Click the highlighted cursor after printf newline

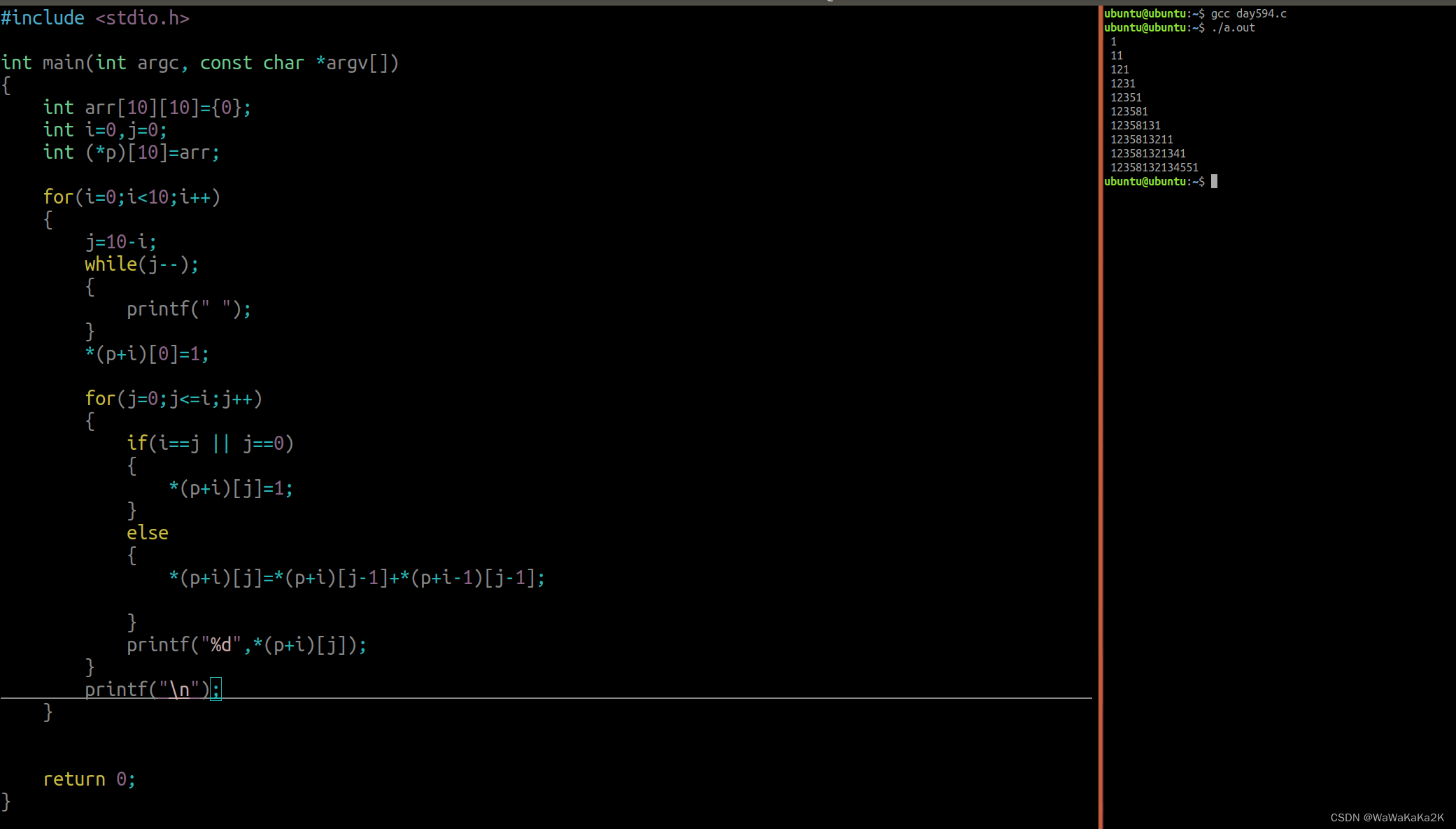(215, 689)
